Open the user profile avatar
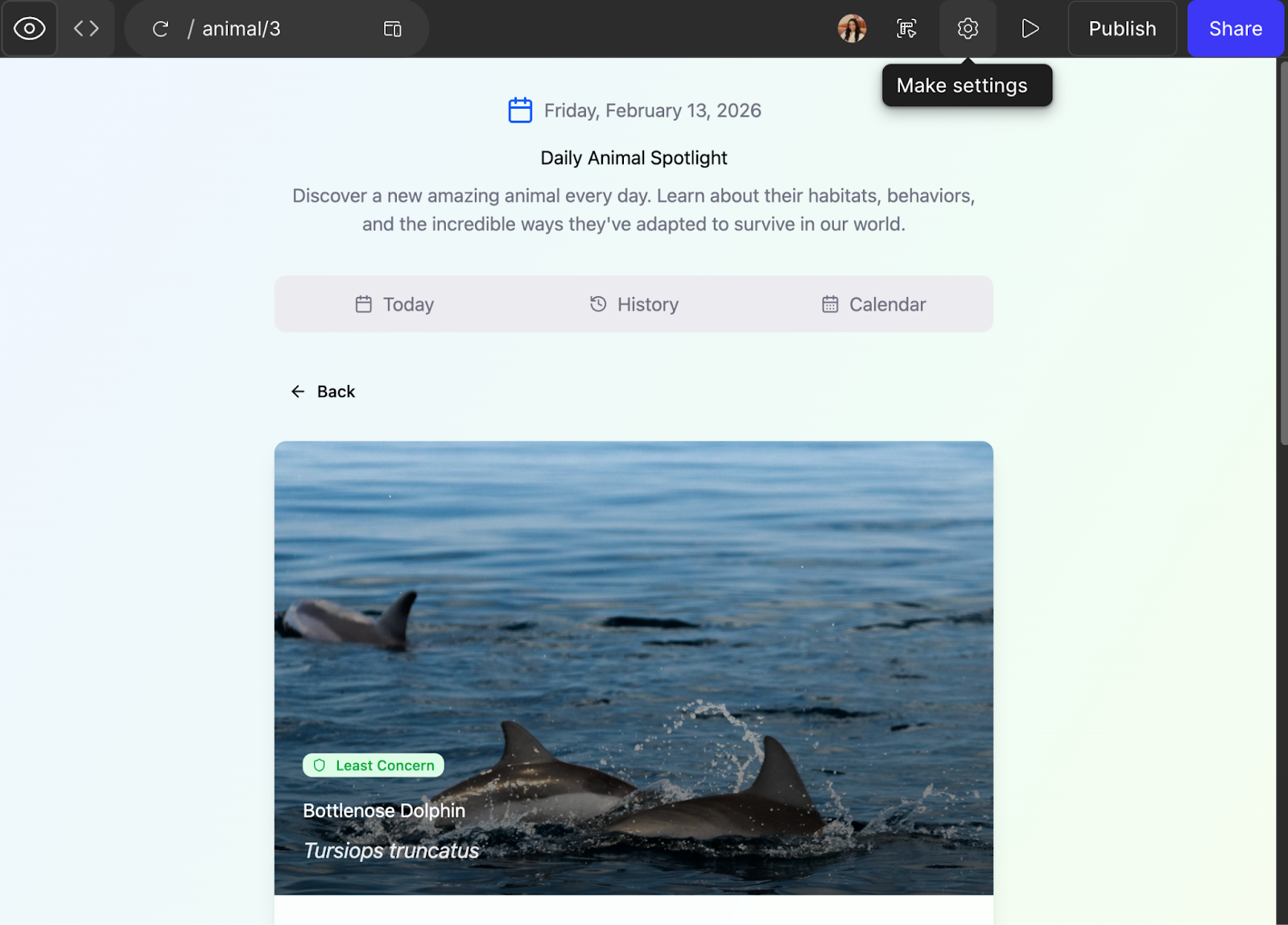The image size is (1288, 925). [x=852, y=29]
